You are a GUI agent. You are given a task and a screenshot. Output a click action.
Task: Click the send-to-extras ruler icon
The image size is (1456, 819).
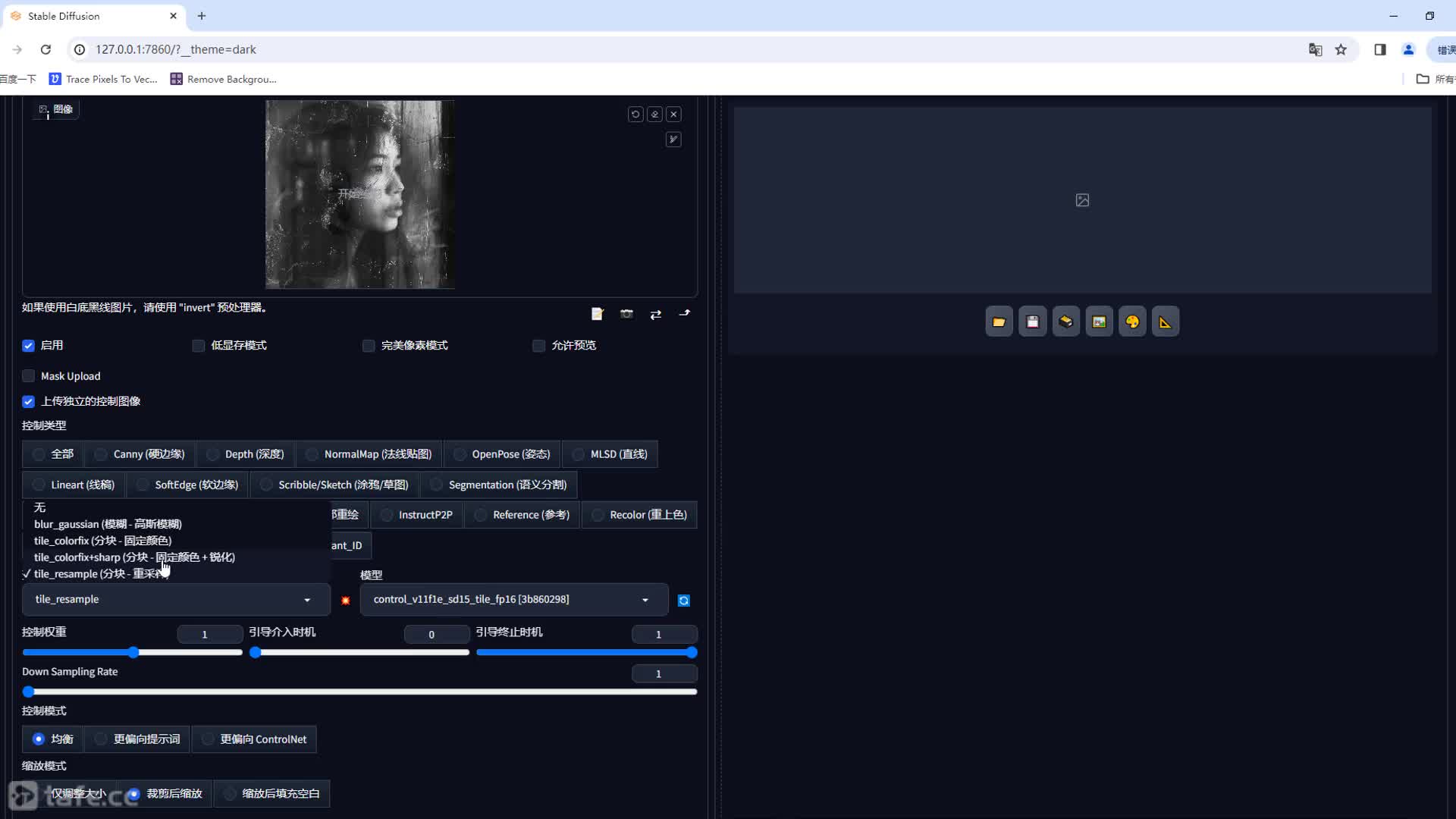(1166, 322)
